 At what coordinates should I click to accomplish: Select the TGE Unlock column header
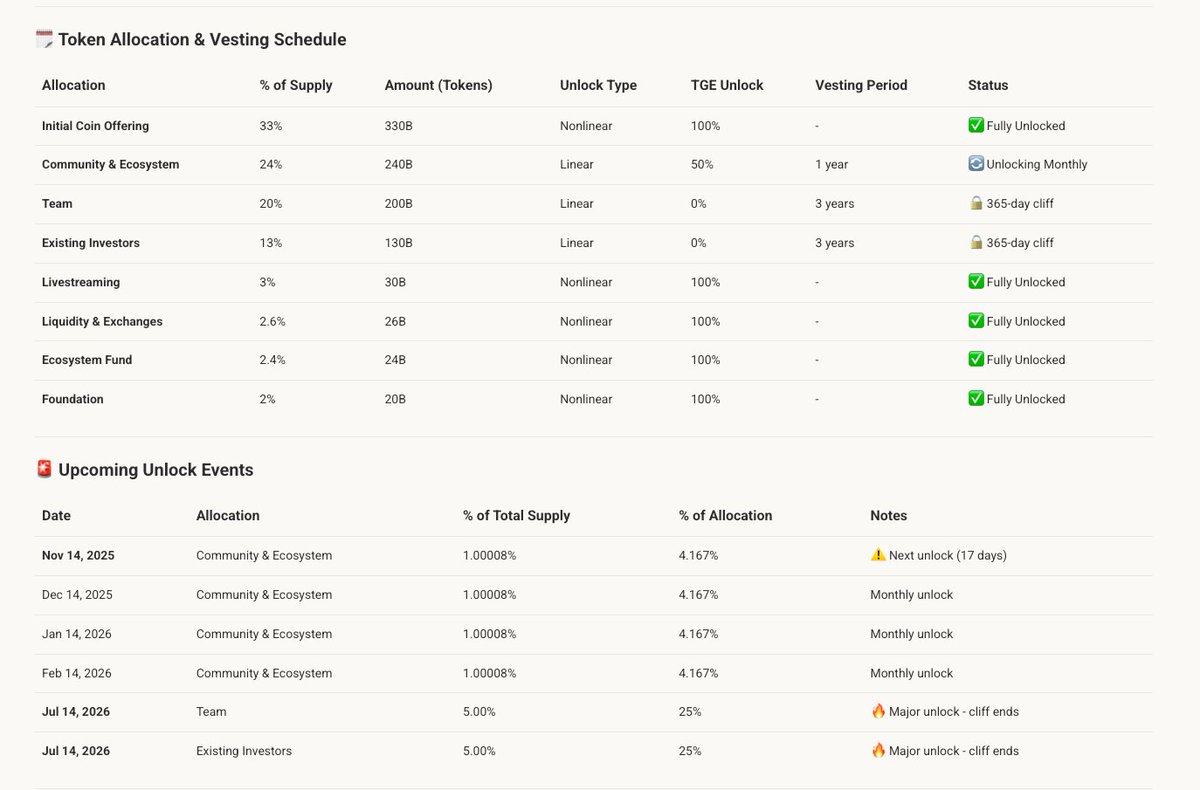tap(727, 85)
